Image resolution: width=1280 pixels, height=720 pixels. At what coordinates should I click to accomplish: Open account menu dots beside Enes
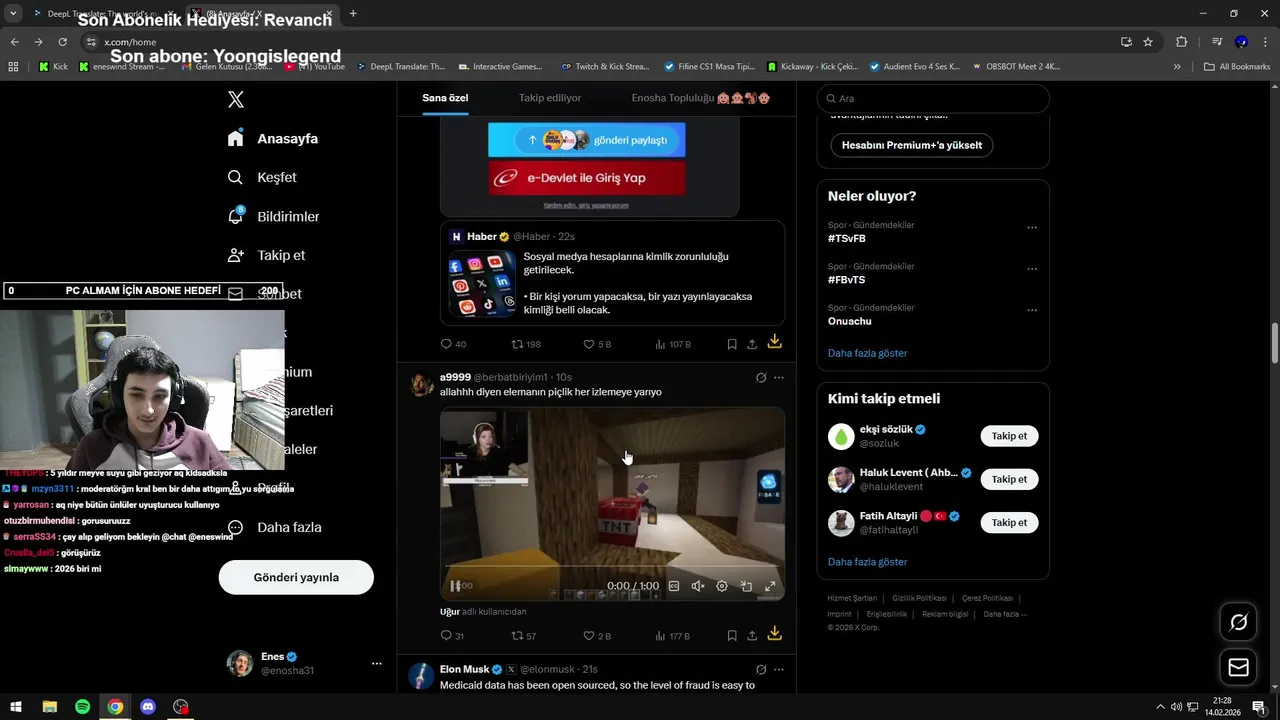pyautogui.click(x=377, y=663)
